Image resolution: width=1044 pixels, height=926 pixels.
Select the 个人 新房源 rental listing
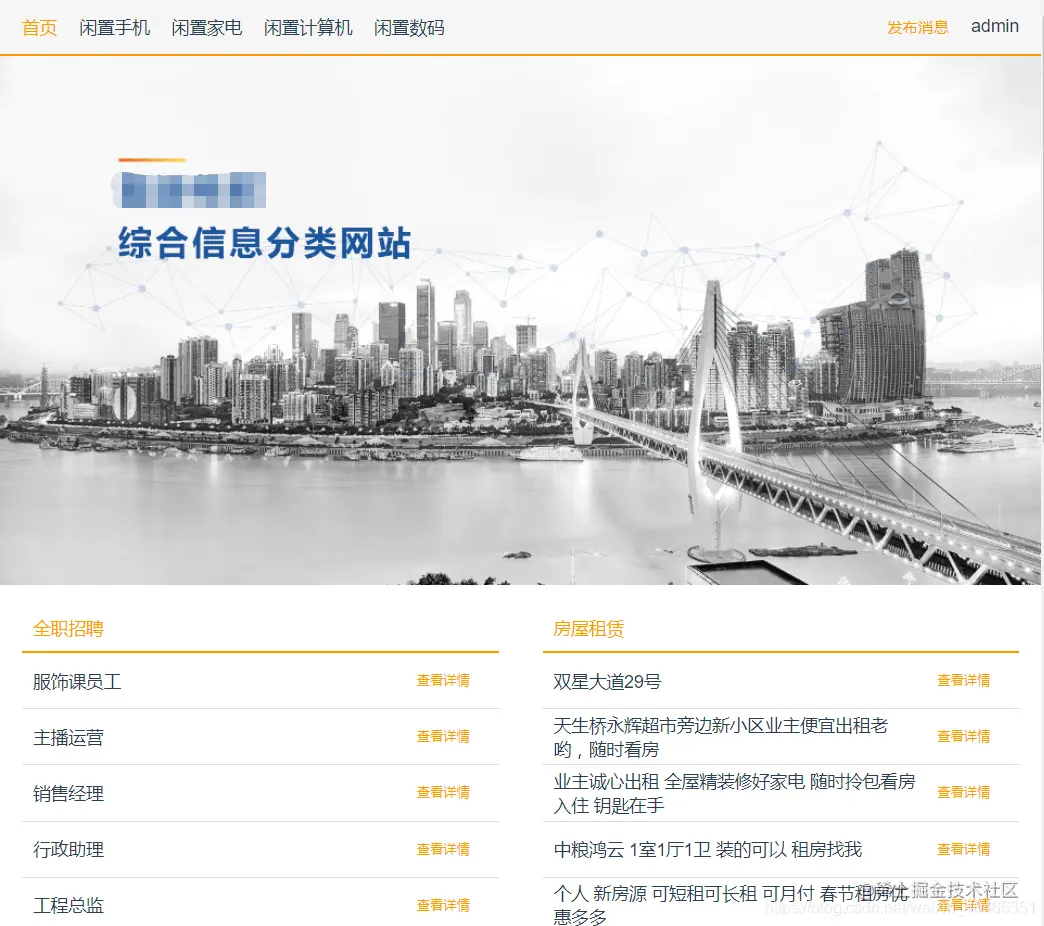click(730, 905)
